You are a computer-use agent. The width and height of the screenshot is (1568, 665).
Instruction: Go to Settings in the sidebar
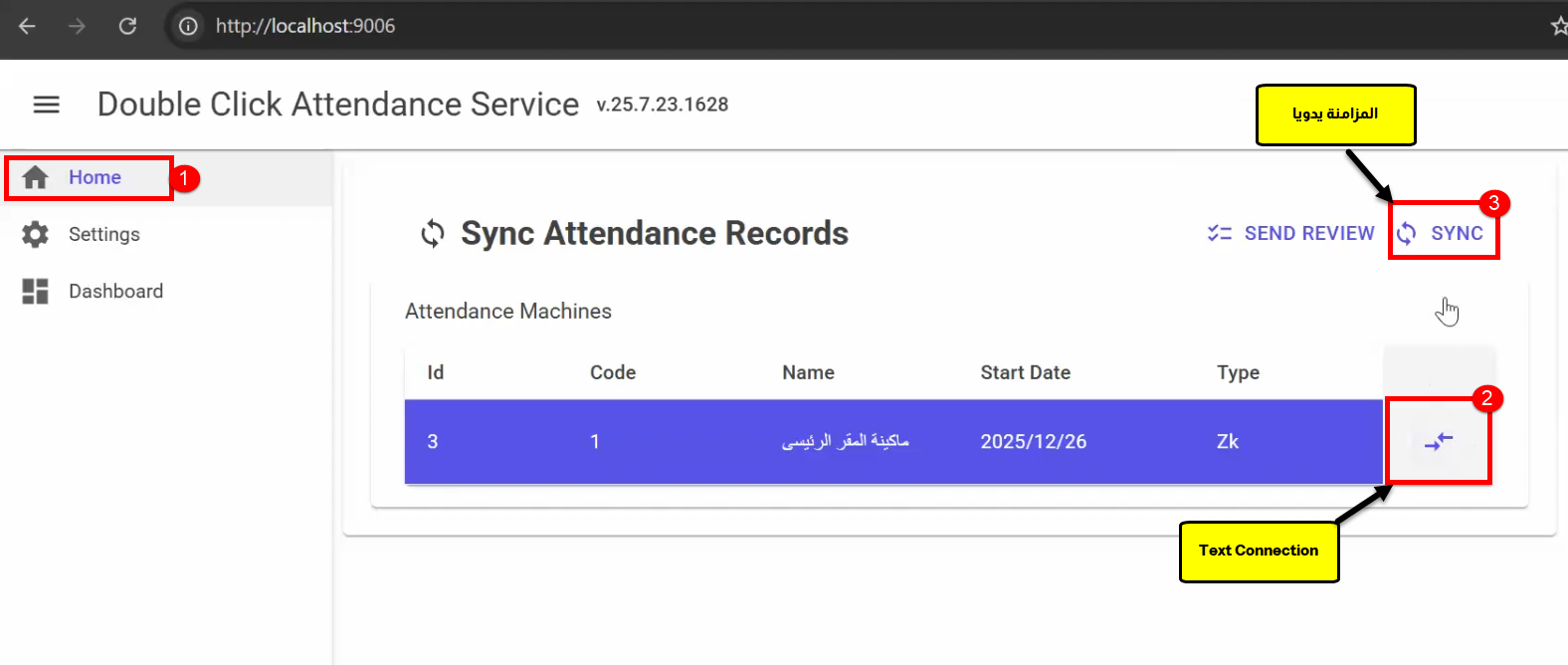(103, 235)
